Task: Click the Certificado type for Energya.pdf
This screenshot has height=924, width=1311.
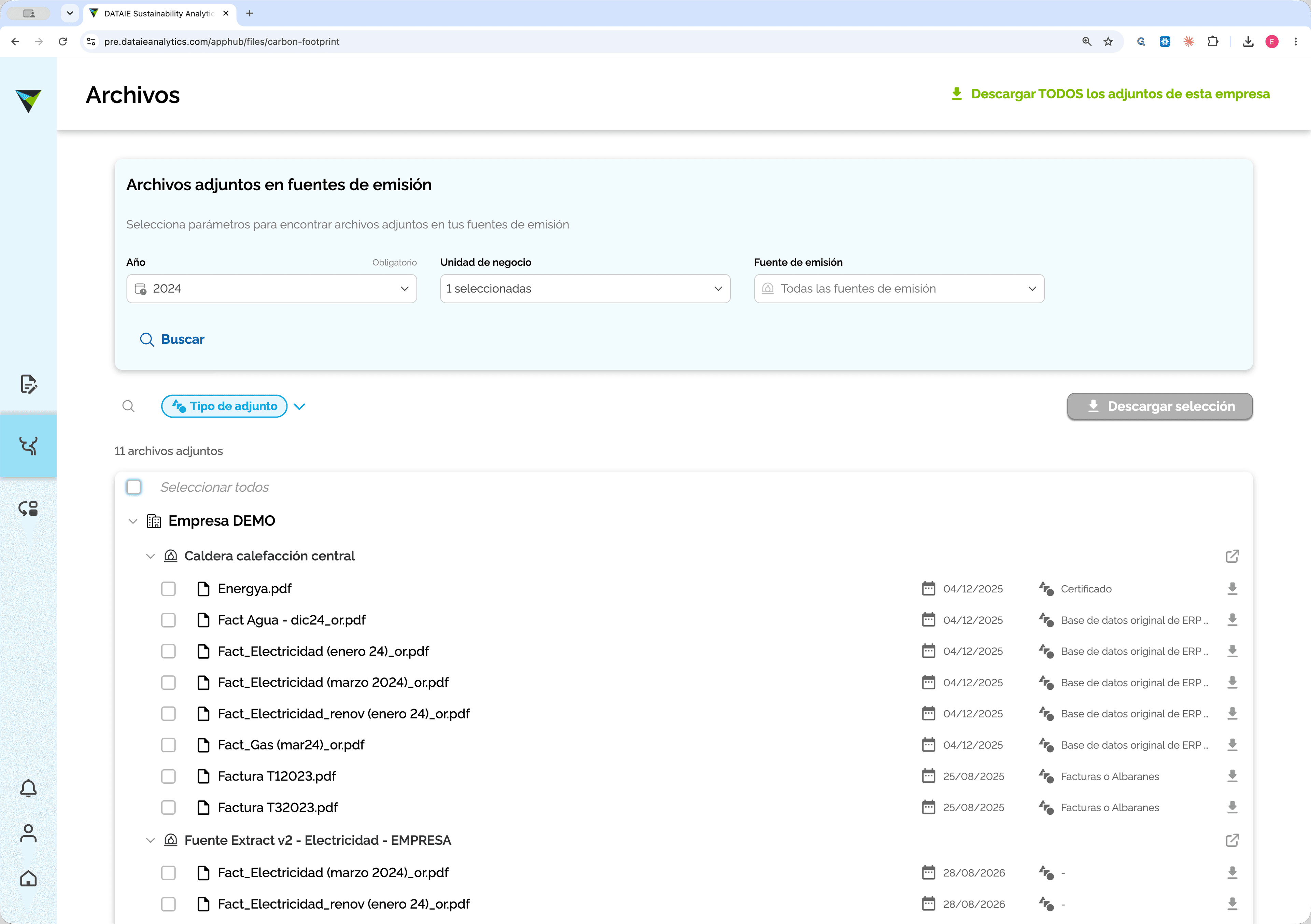Action: [x=1086, y=589]
